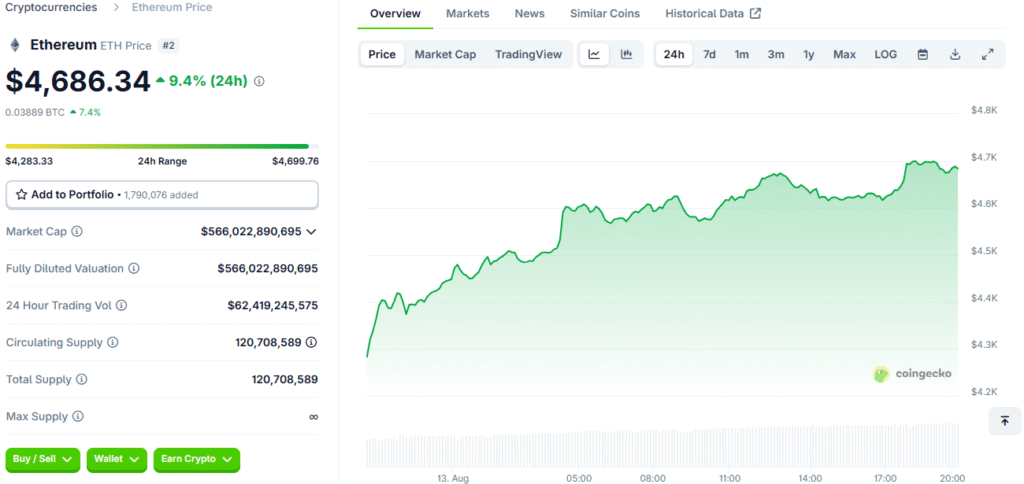Image resolution: width=1024 pixels, height=484 pixels.
Task: Switch to line chart view icon
Action: click(x=594, y=54)
